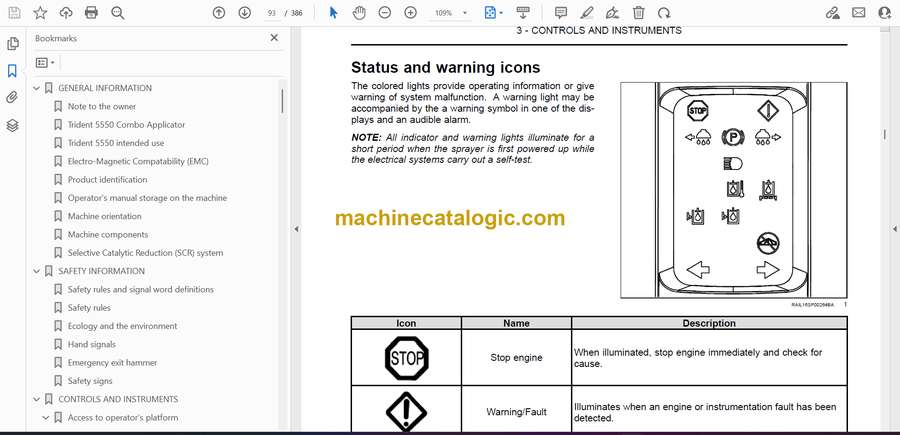The width and height of the screenshot is (900, 435).
Task: Collapse the left navigation pane arrow
Action: [296, 229]
